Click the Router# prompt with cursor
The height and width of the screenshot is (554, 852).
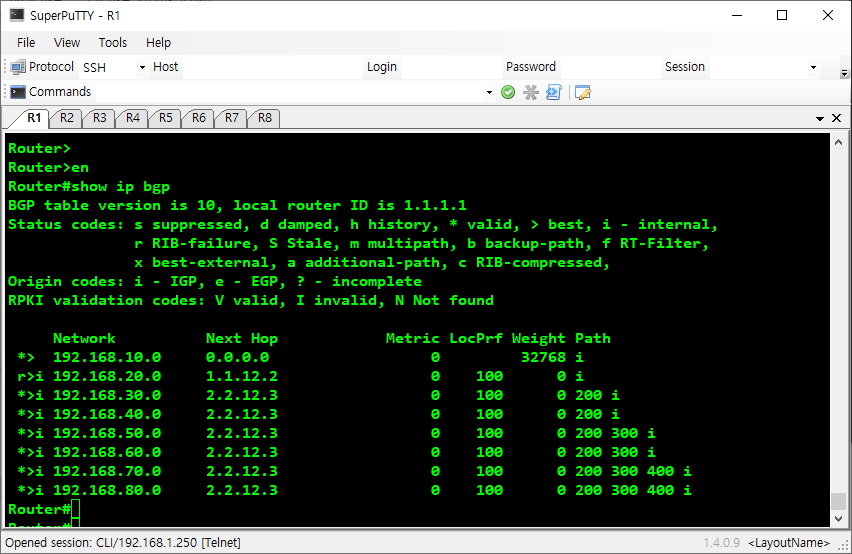tap(43, 509)
